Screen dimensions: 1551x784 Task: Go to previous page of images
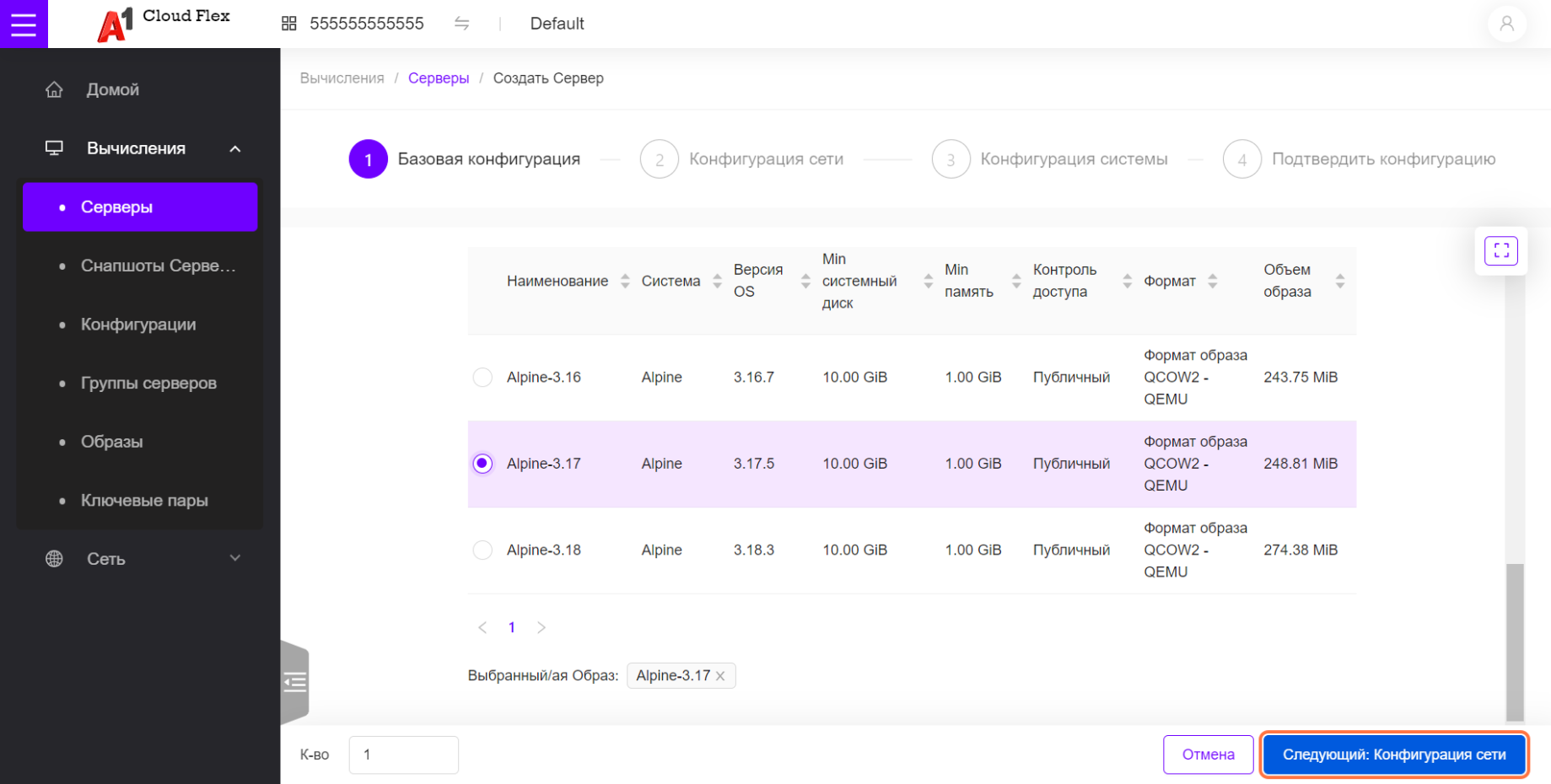pyautogui.click(x=482, y=627)
